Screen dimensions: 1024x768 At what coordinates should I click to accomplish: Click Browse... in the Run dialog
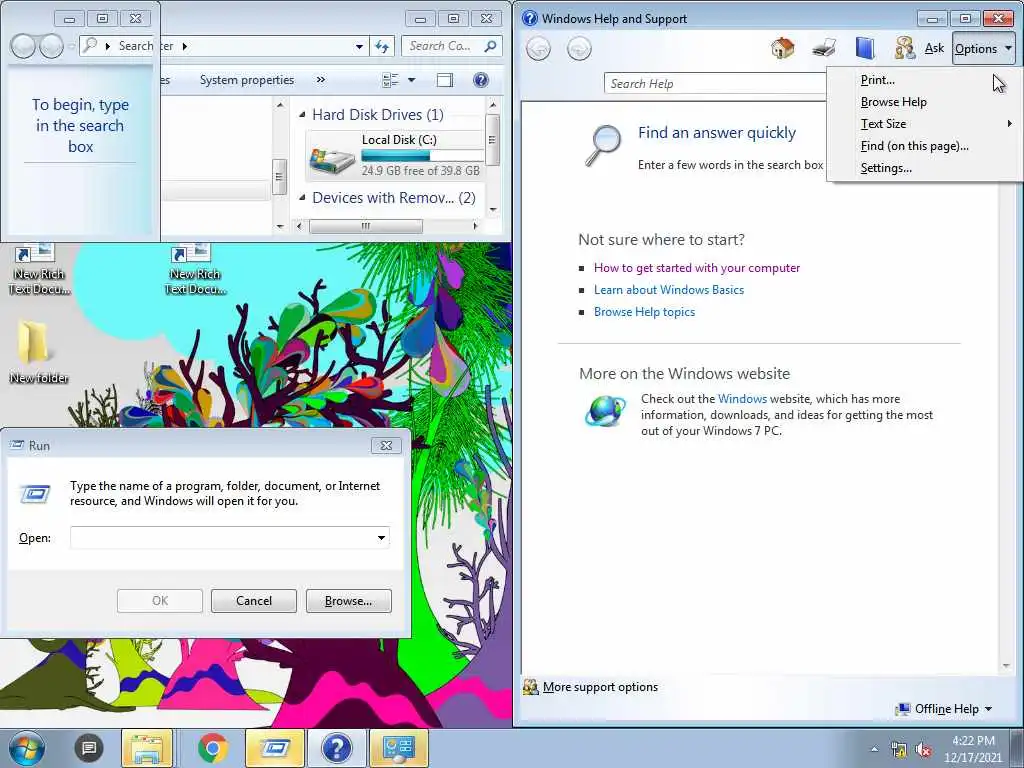click(349, 601)
